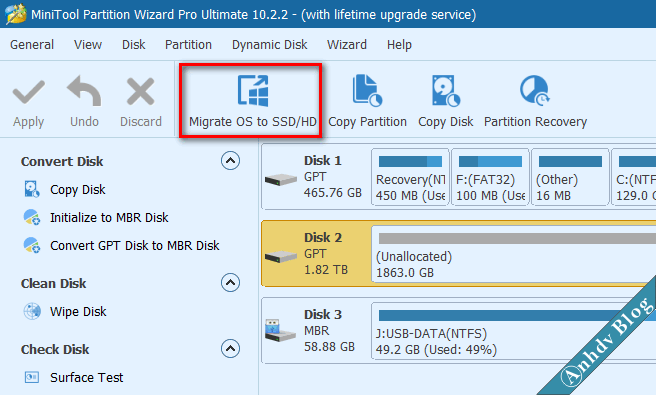Click the Apply checkmark icon
Viewport: 656px width, 395px height.
[28, 92]
